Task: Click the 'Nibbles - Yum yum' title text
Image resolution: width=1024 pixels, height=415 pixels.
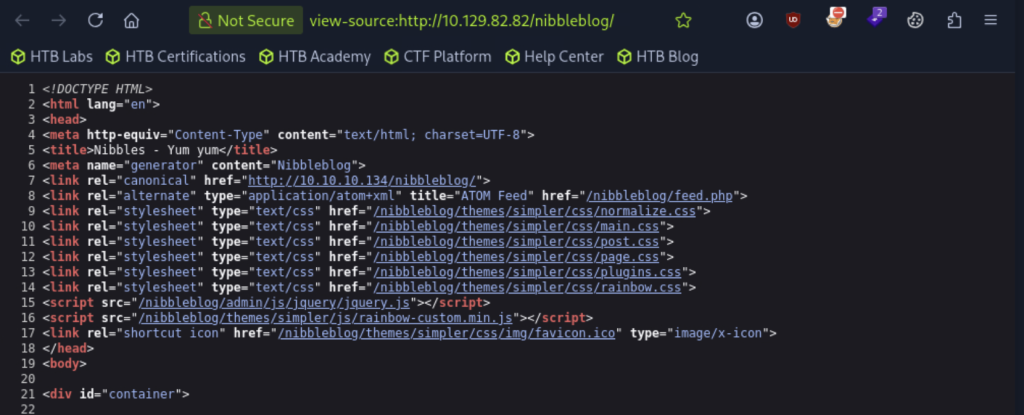Action: pos(155,150)
